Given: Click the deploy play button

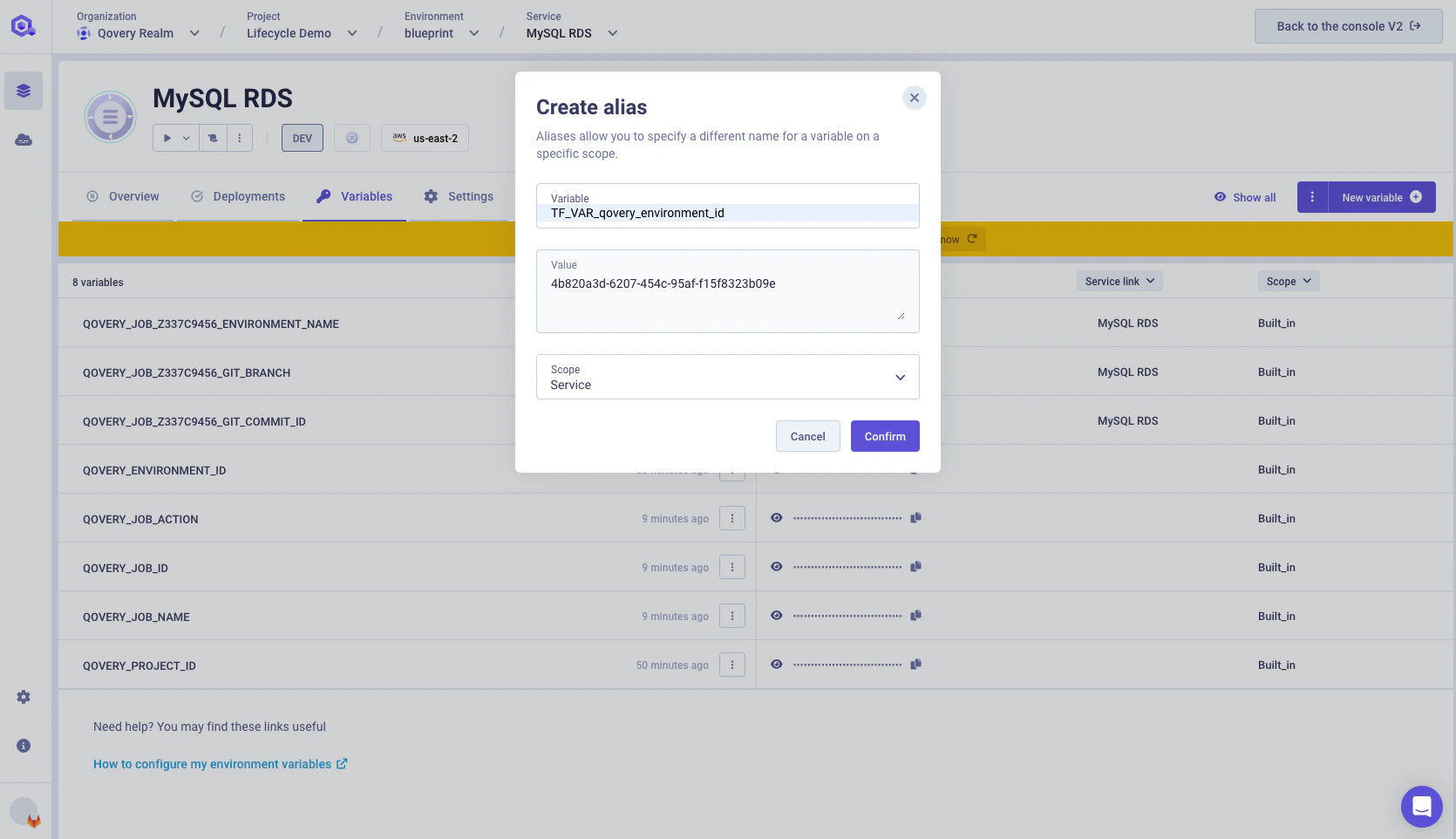Looking at the screenshot, I should [167, 138].
